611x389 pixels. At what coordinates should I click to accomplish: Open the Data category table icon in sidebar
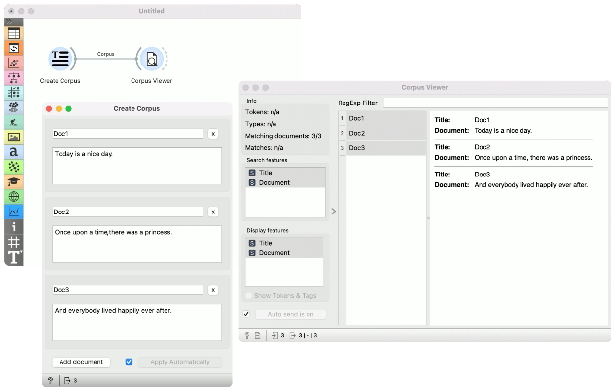(14, 34)
